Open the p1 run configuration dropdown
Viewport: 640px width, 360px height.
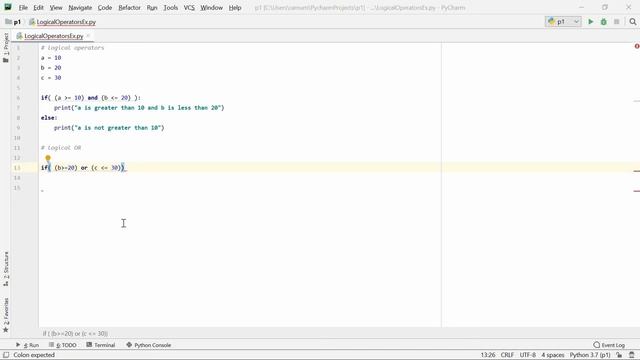click(563, 22)
